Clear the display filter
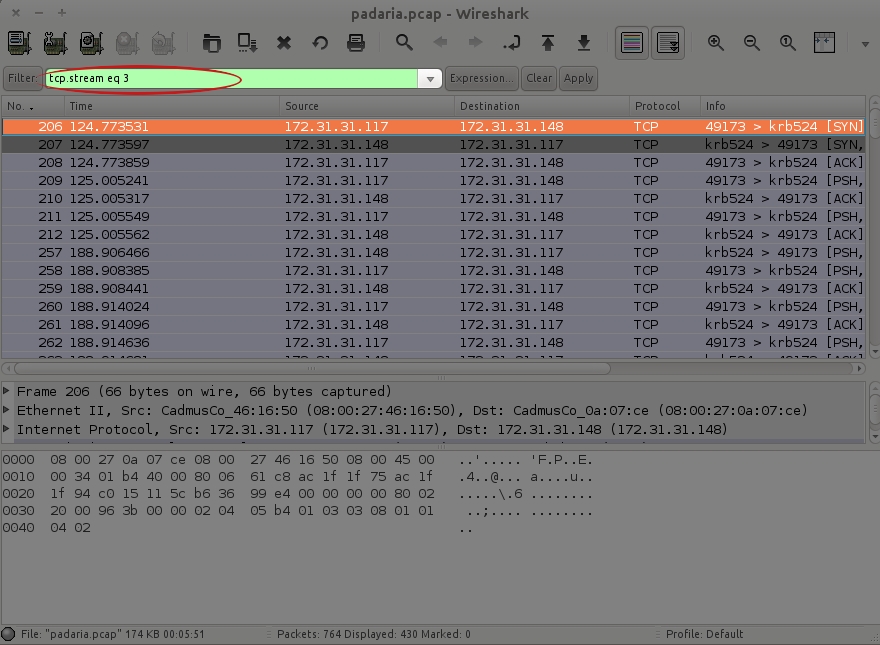 539,78
